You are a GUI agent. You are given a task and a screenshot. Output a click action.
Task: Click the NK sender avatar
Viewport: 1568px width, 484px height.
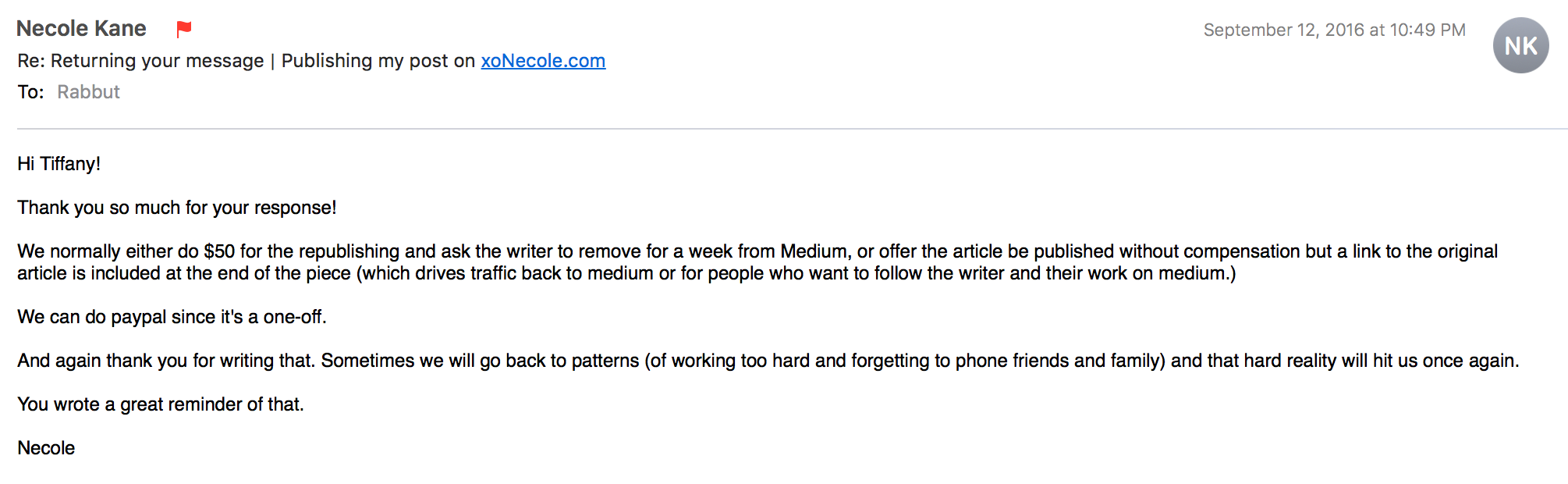(x=1520, y=45)
